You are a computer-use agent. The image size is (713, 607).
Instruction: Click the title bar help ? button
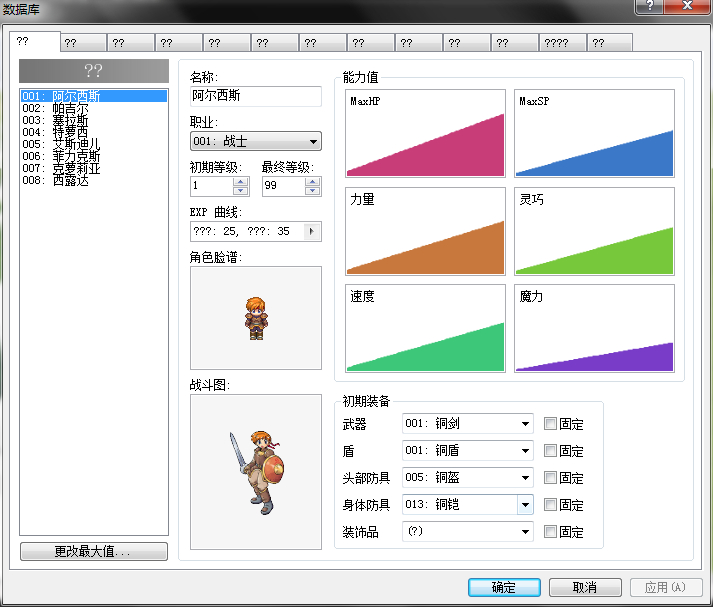649,6
